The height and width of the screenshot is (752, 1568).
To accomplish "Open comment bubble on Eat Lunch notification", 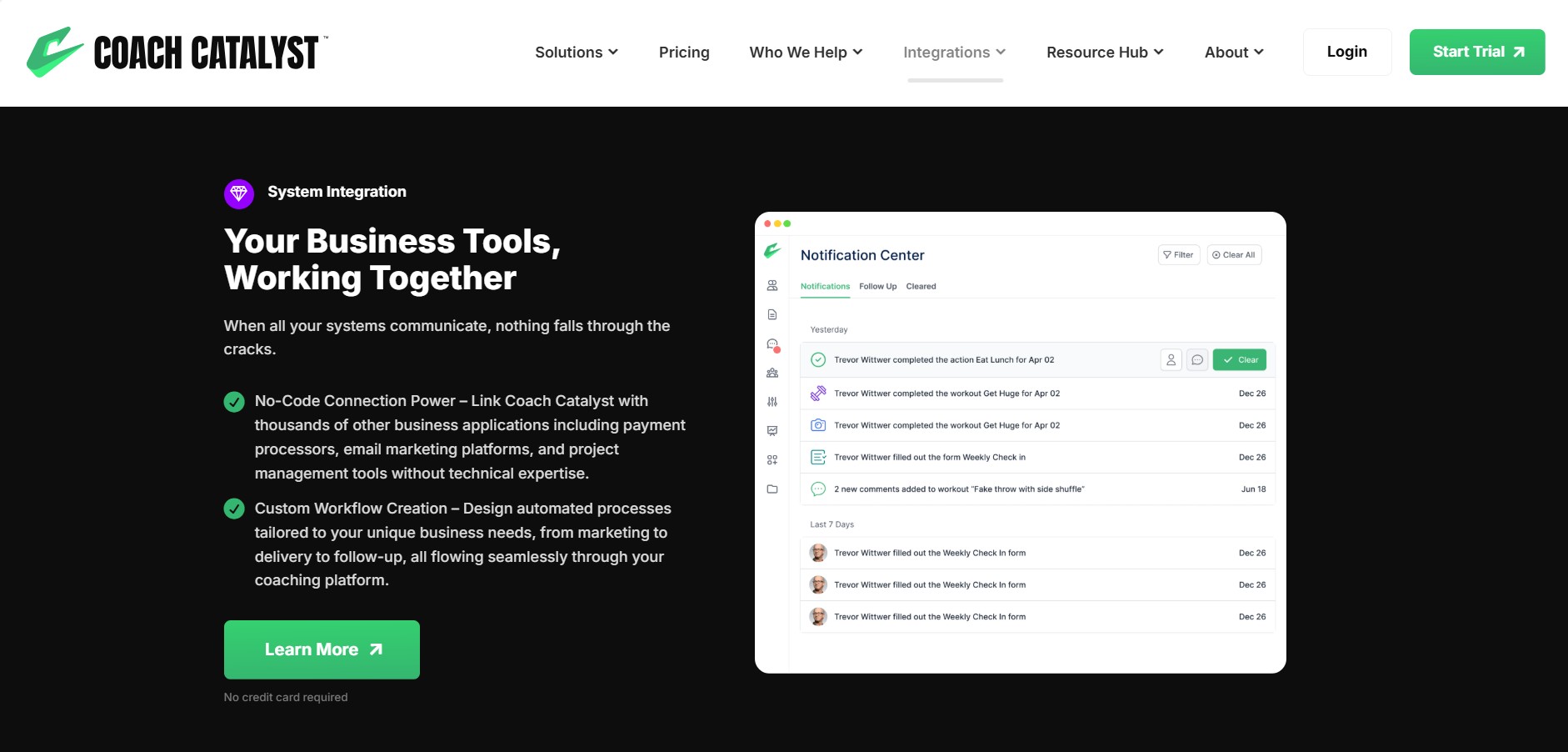I will tap(1197, 359).
